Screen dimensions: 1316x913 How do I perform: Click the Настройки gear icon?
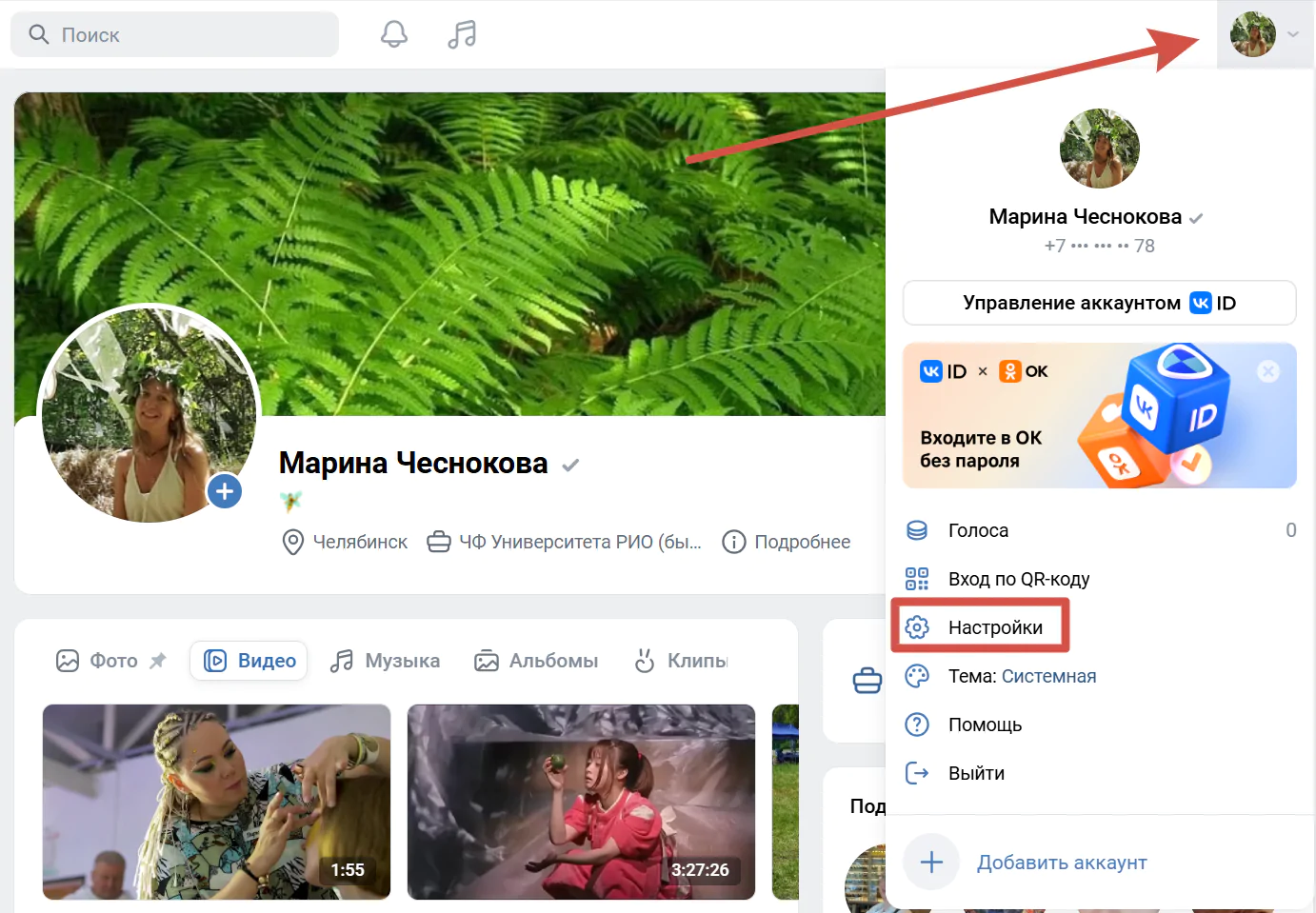pyautogui.click(x=917, y=627)
